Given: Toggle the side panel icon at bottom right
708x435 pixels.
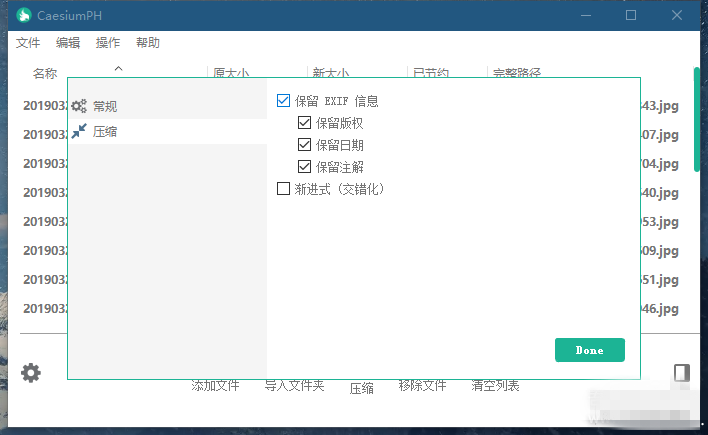Looking at the screenshot, I should click(x=681, y=373).
